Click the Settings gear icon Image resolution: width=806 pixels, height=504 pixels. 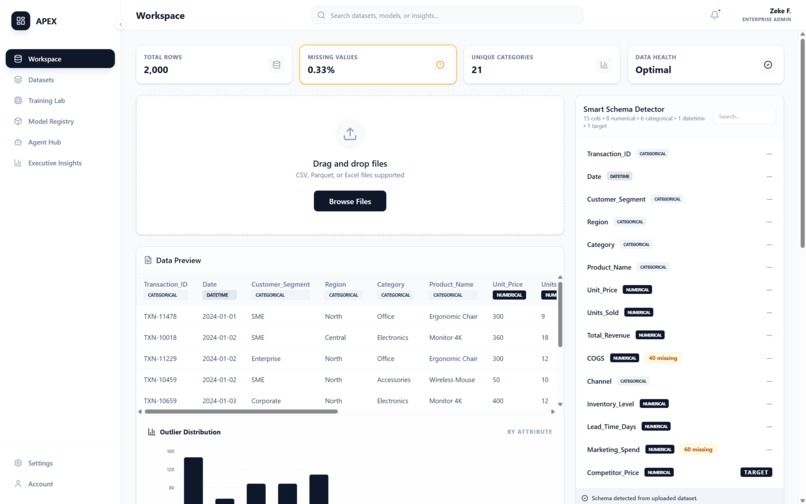tap(18, 463)
